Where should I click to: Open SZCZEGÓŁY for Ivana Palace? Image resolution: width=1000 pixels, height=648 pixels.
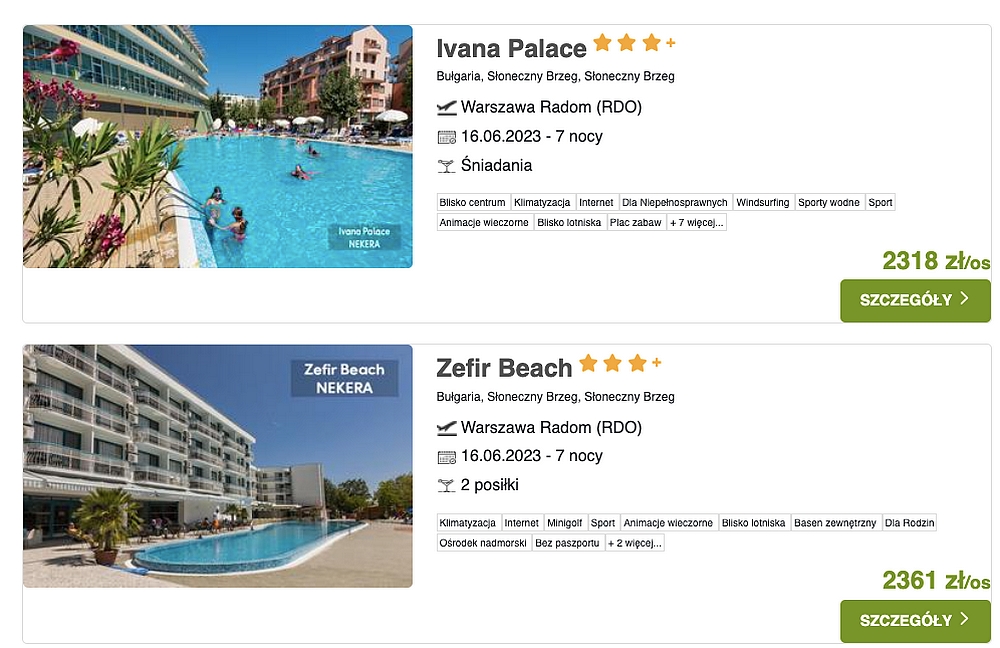click(x=915, y=300)
